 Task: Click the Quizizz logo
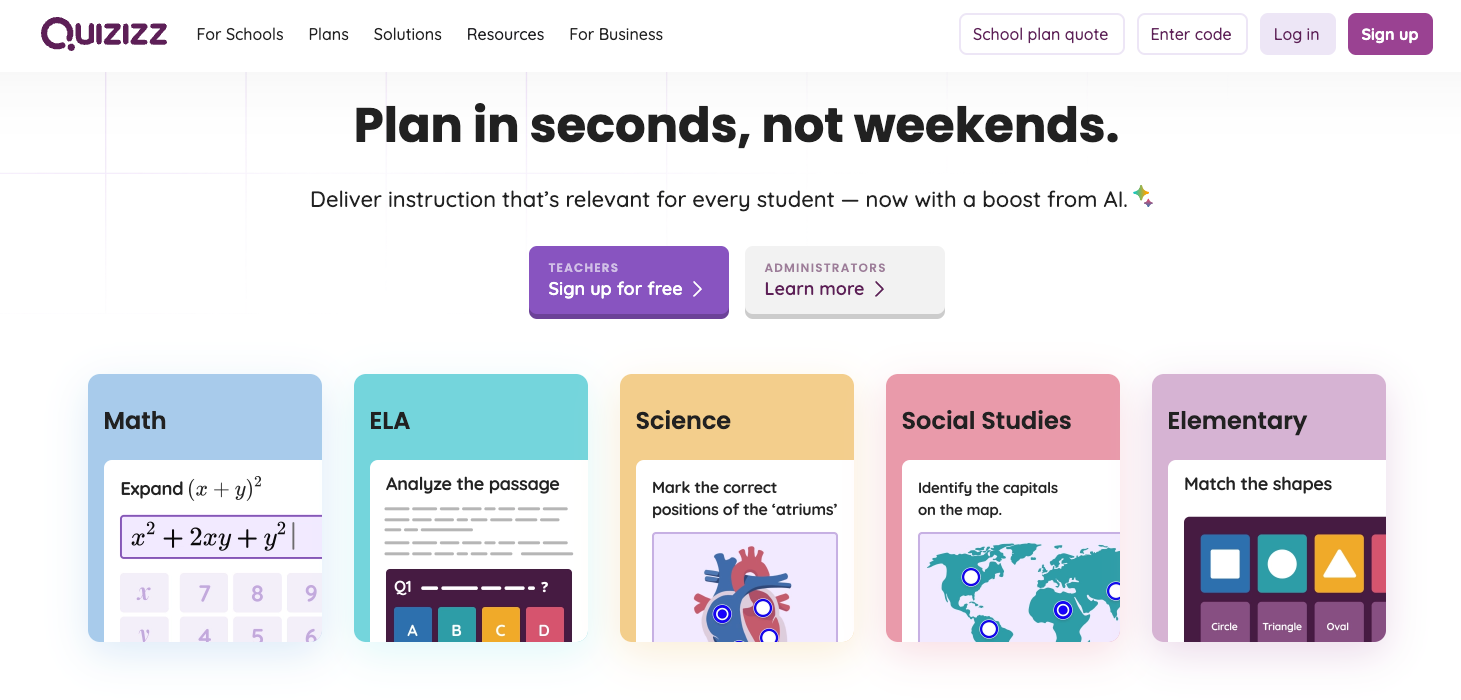tap(103, 33)
